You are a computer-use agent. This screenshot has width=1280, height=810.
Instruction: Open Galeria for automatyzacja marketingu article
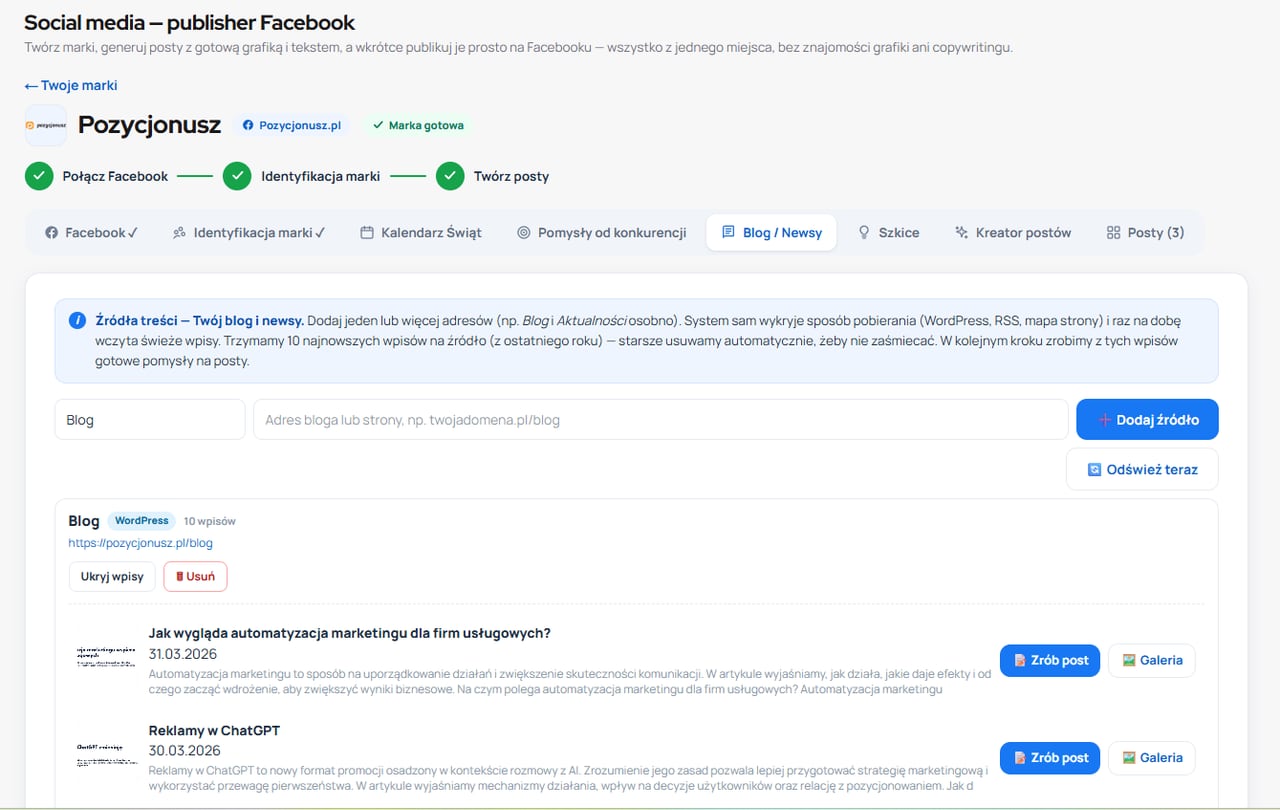1152,660
